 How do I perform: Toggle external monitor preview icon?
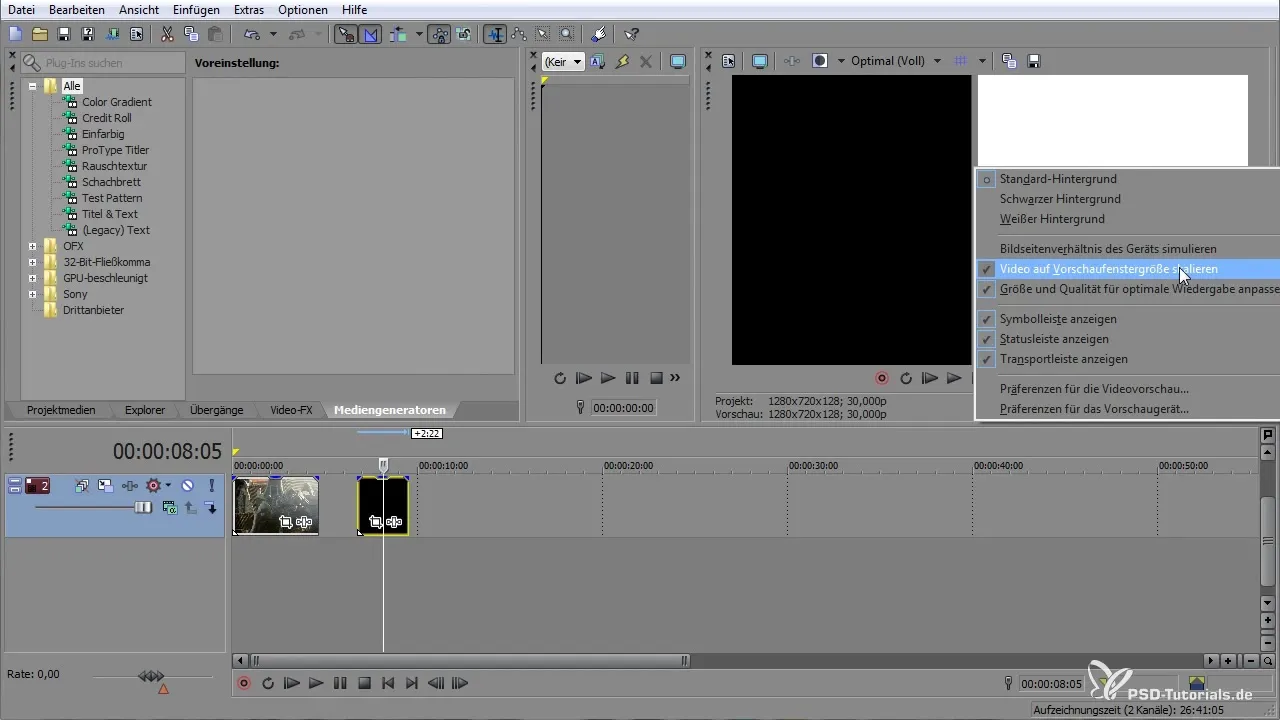[760, 61]
